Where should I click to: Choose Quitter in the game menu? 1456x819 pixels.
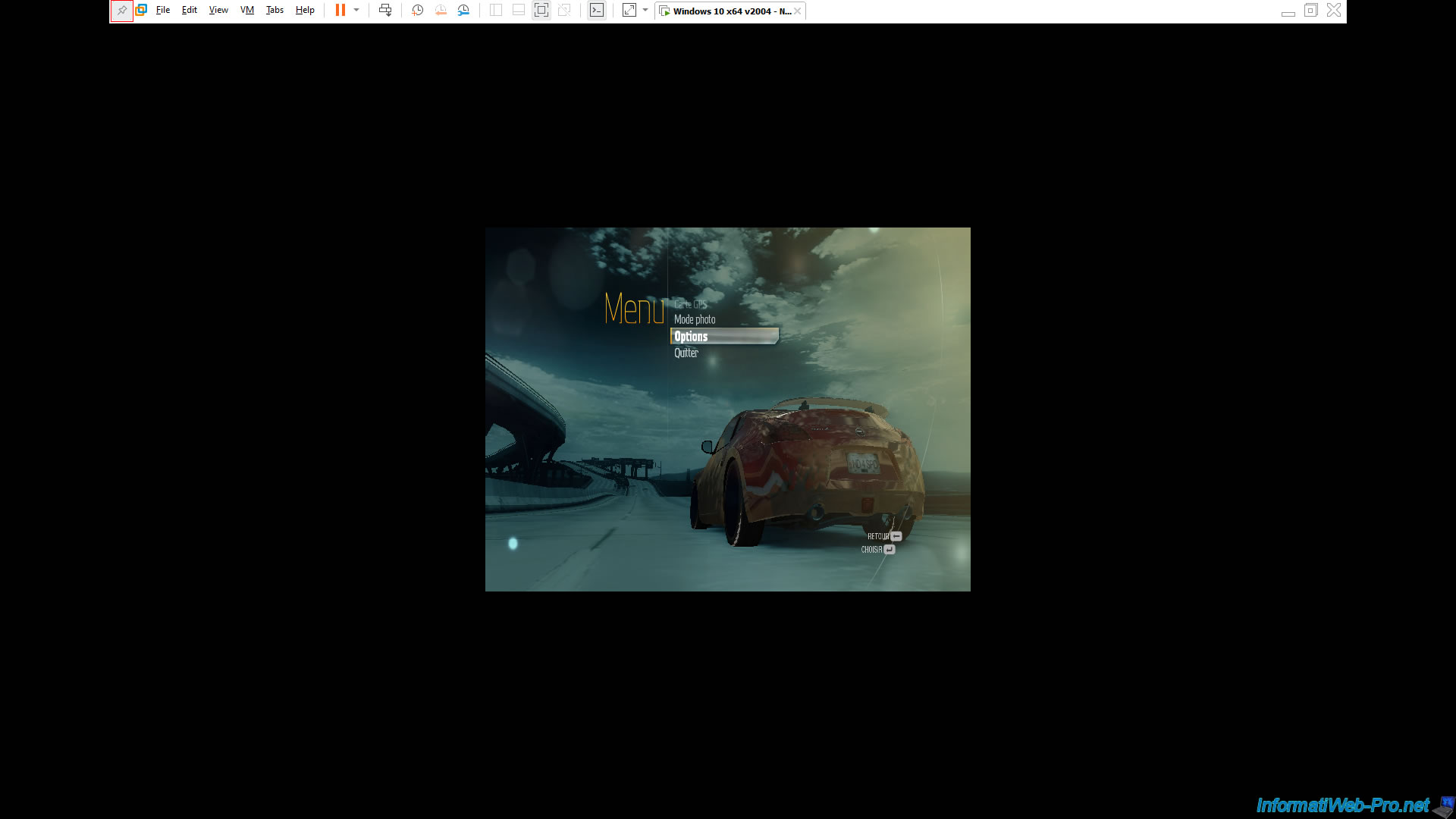[x=686, y=353]
